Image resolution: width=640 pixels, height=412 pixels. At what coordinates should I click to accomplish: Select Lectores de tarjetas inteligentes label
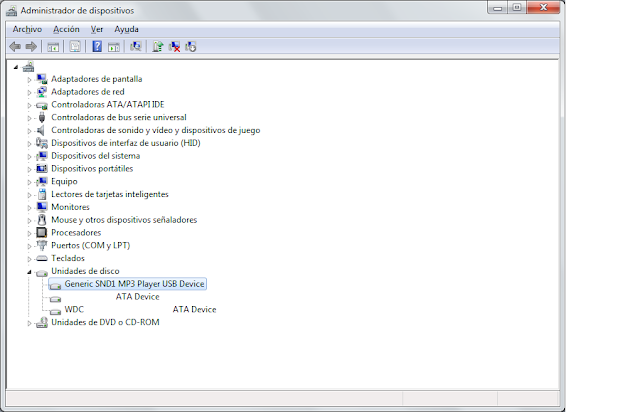click(110, 194)
